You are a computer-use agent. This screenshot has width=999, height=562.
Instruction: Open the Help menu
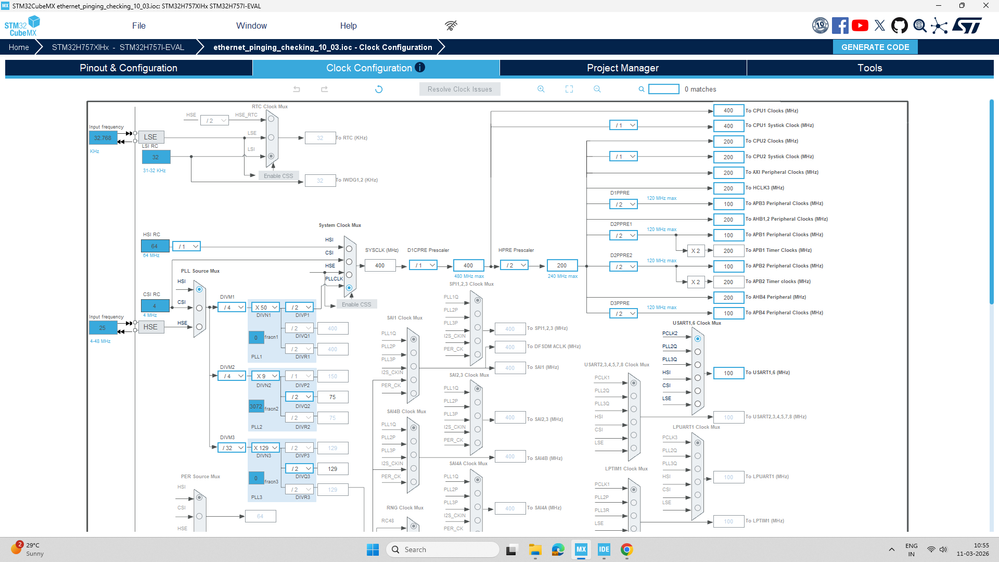[x=349, y=25]
